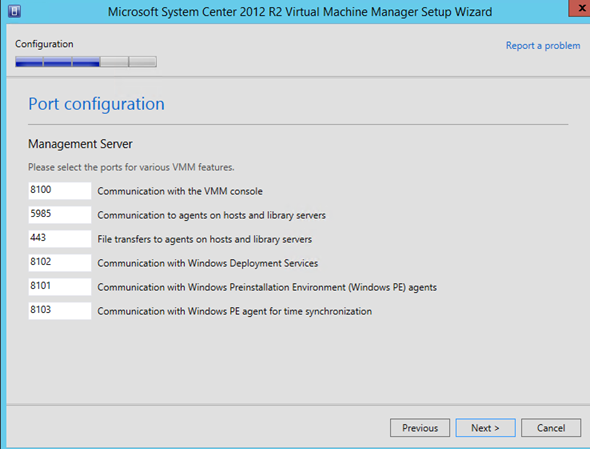Edit the Windows PE agents port 8101
The width and height of the screenshot is (590, 449).
click(60, 287)
